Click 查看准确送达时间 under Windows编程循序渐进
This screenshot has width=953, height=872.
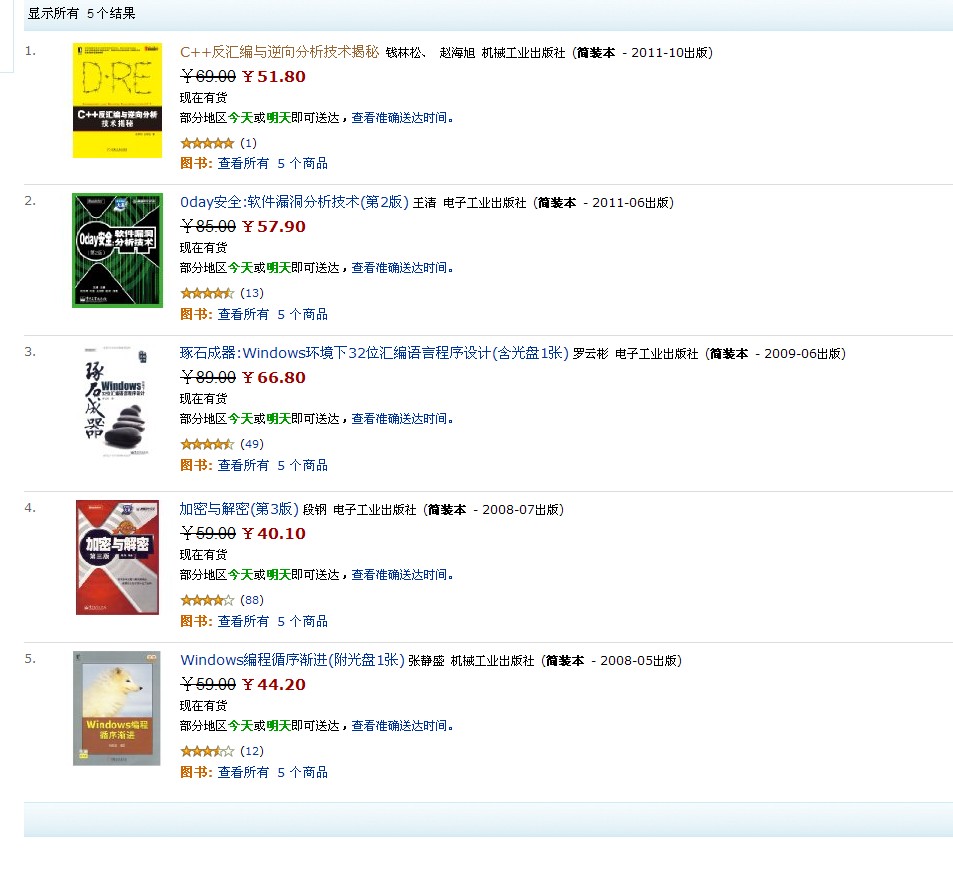pos(399,726)
